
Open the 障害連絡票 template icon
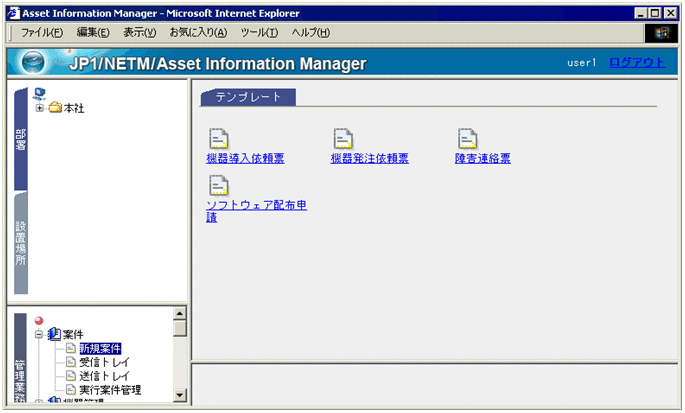pyautogui.click(x=467, y=139)
